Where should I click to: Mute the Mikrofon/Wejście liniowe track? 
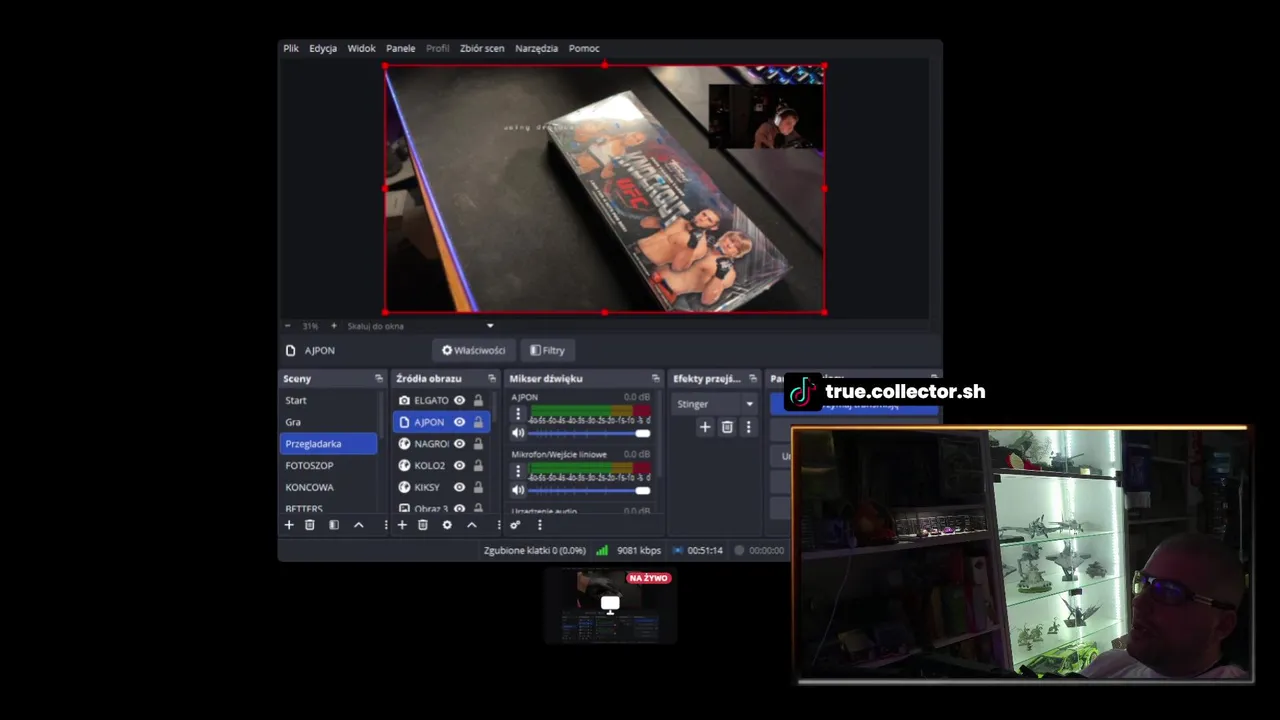[x=518, y=490]
